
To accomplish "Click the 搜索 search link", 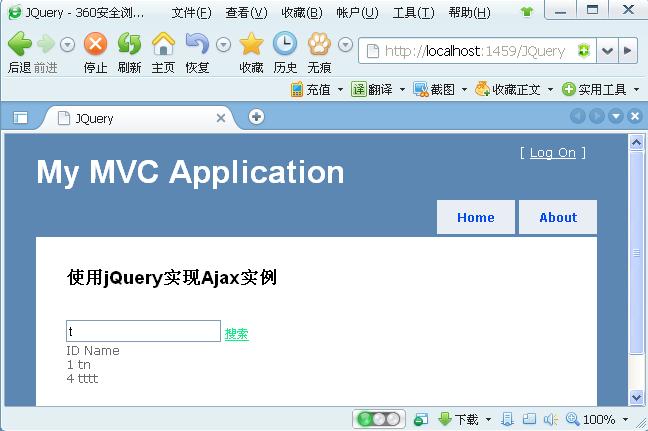I will (x=236, y=334).
